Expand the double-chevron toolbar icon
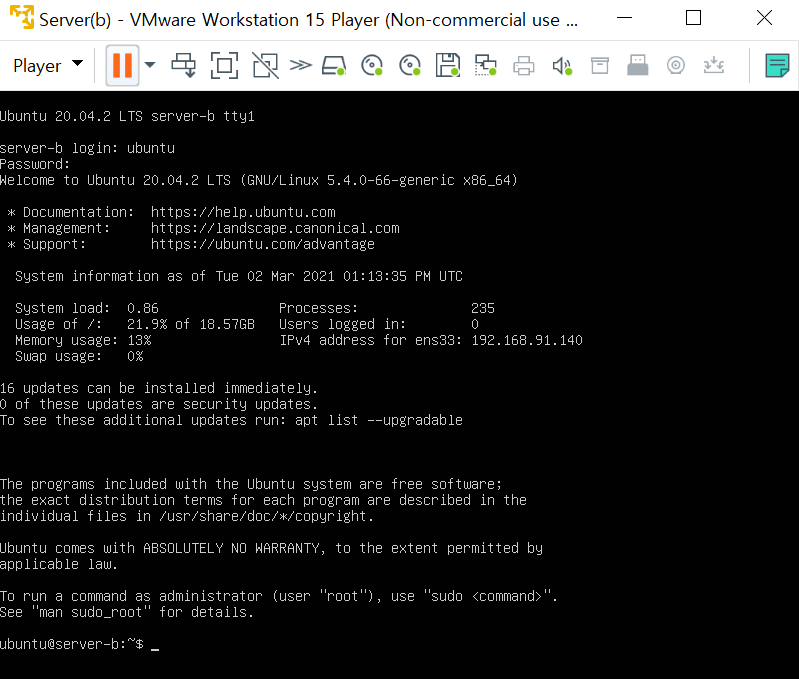 [x=301, y=65]
